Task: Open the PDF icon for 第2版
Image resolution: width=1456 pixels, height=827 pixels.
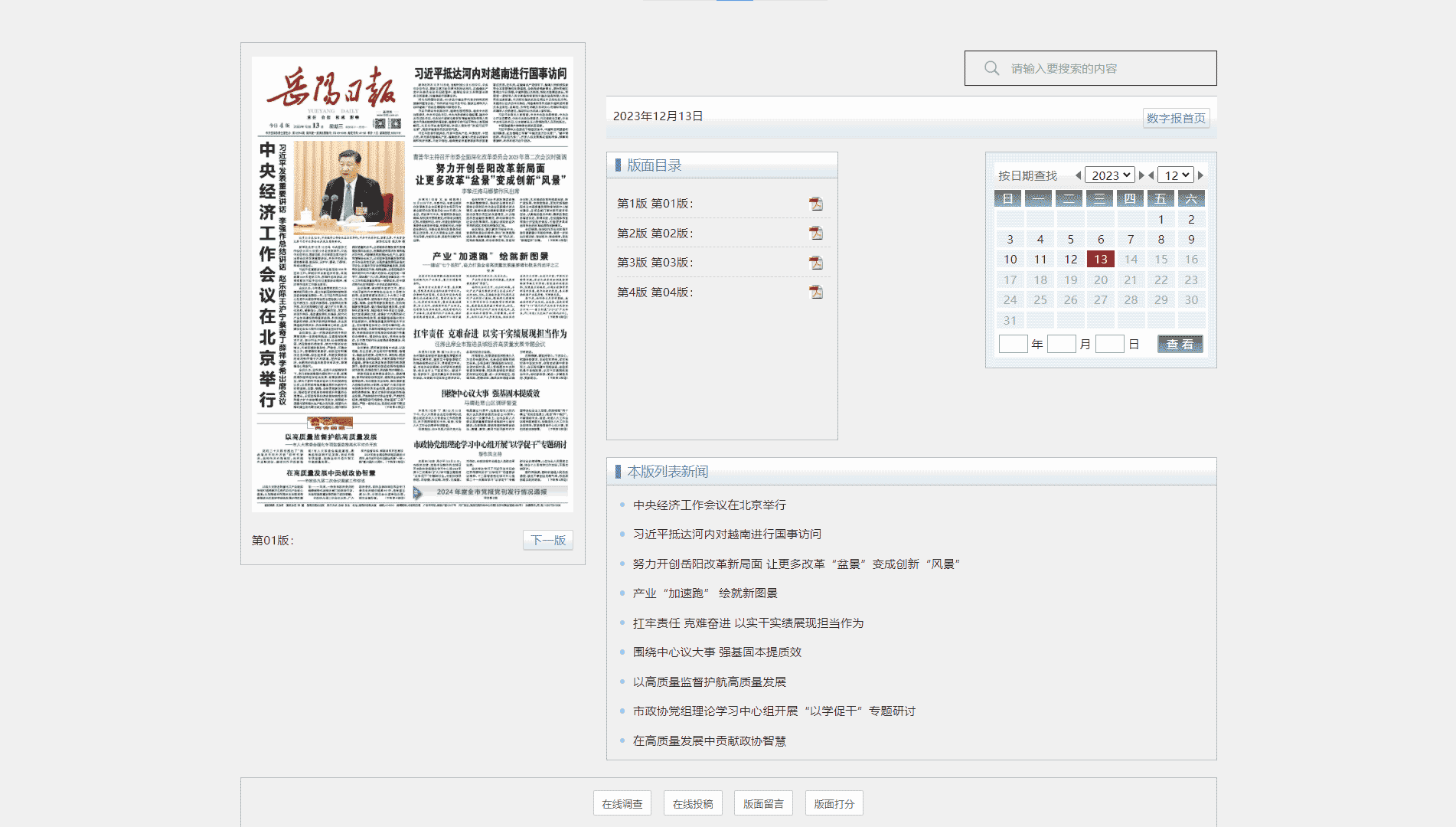Action: [816, 233]
